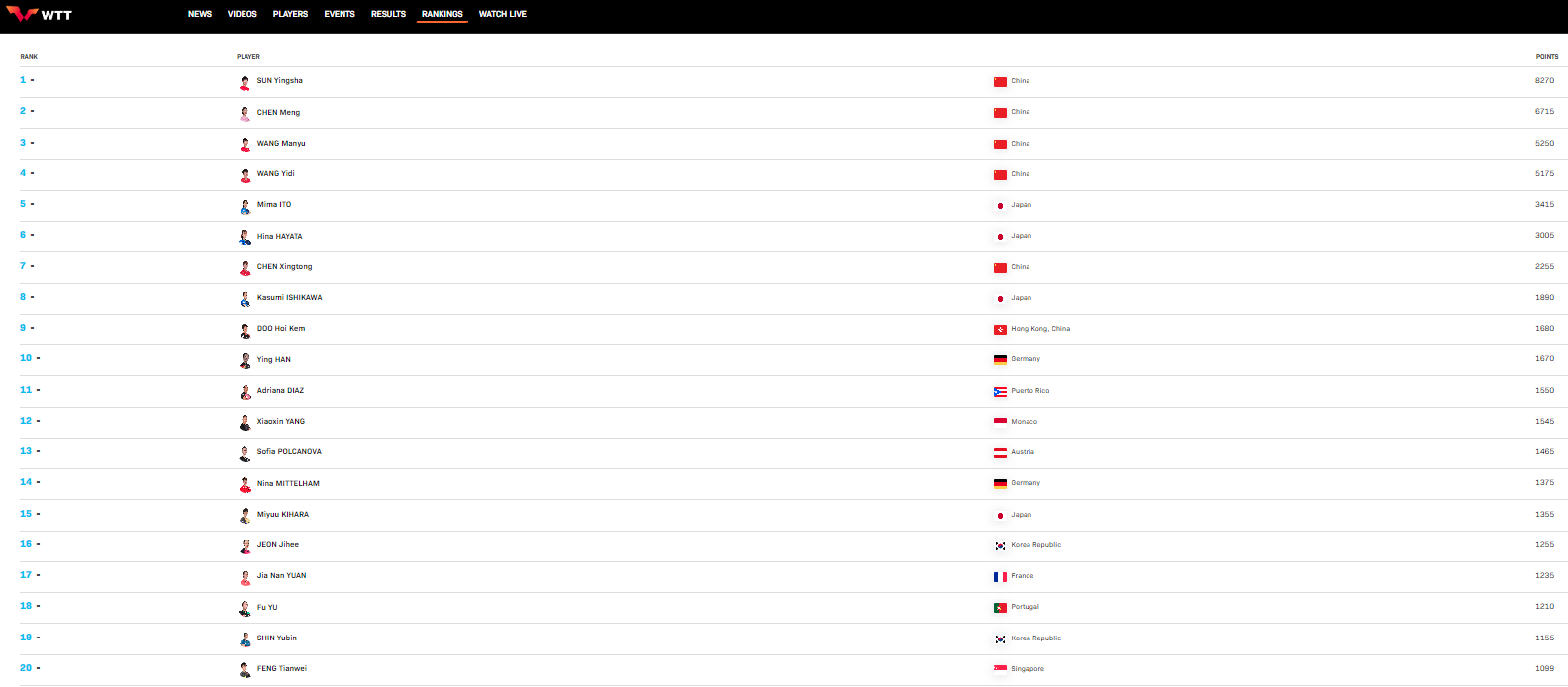Click the WTT logo in header

pos(40,14)
